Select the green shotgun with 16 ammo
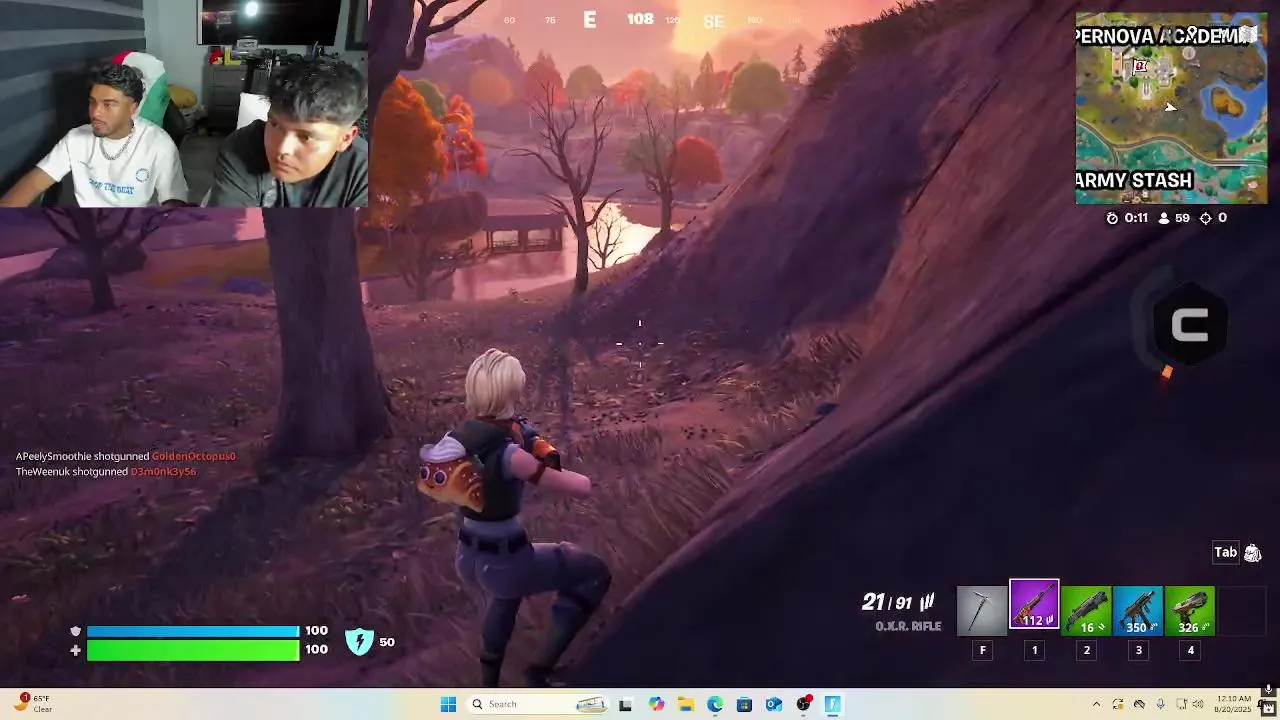The width and height of the screenshot is (1280, 720). point(1086,611)
